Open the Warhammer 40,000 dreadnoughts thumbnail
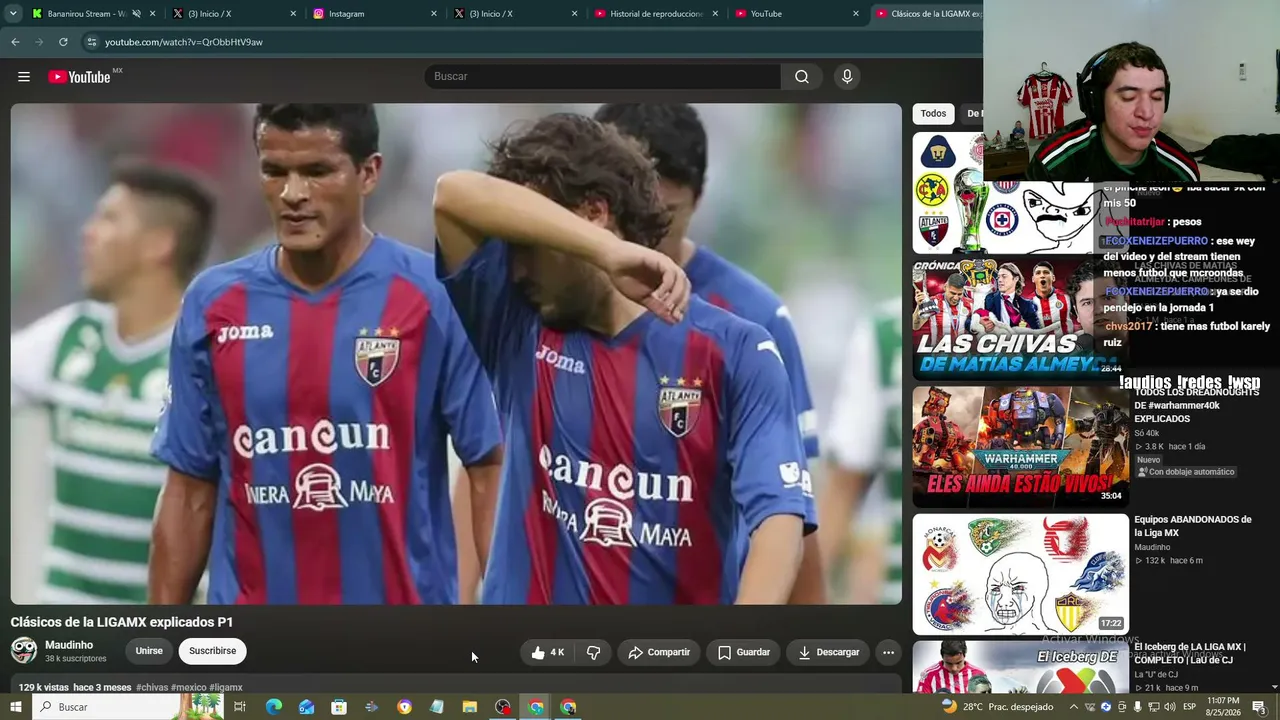The image size is (1280, 720). pyautogui.click(x=1020, y=447)
